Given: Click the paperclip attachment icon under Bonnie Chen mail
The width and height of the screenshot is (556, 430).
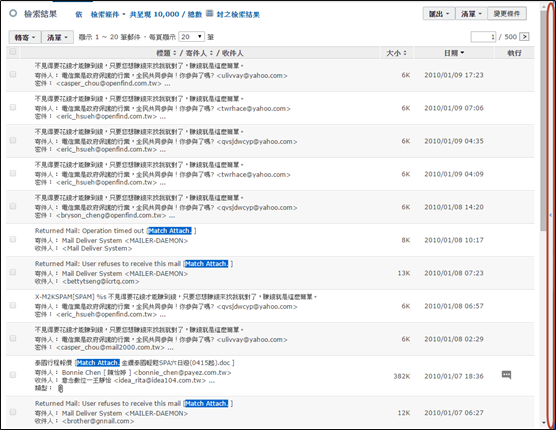Looking at the screenshot, I should (60, 389).
